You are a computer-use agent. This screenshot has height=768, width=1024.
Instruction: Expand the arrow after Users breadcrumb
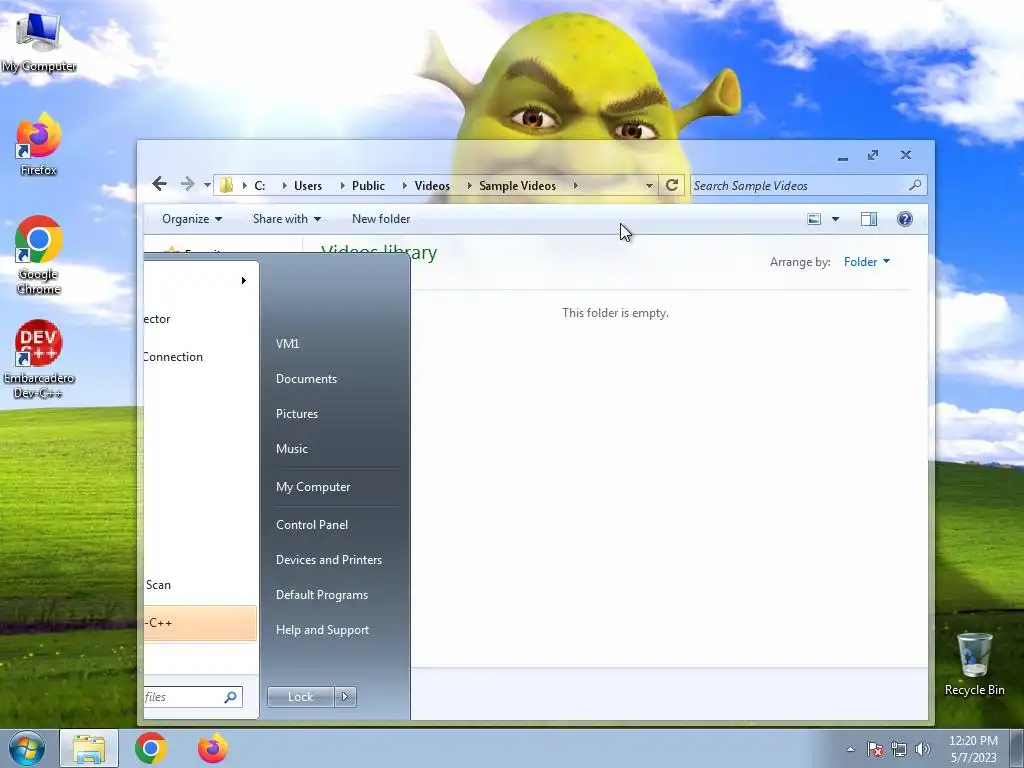pos(342,185)
